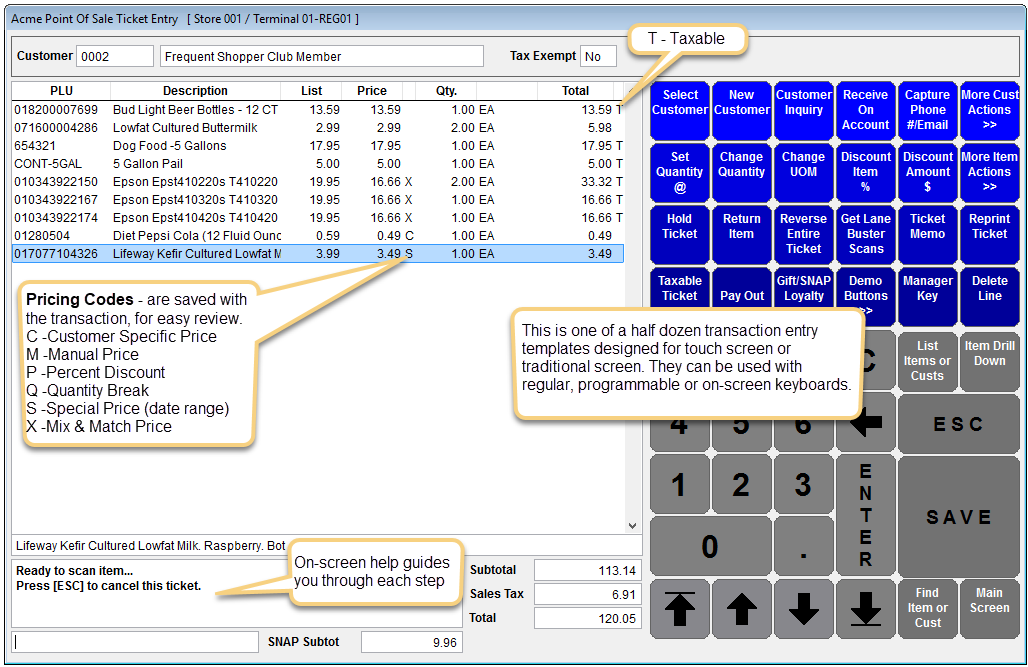Click Reprint Ticket

point(990,234)
